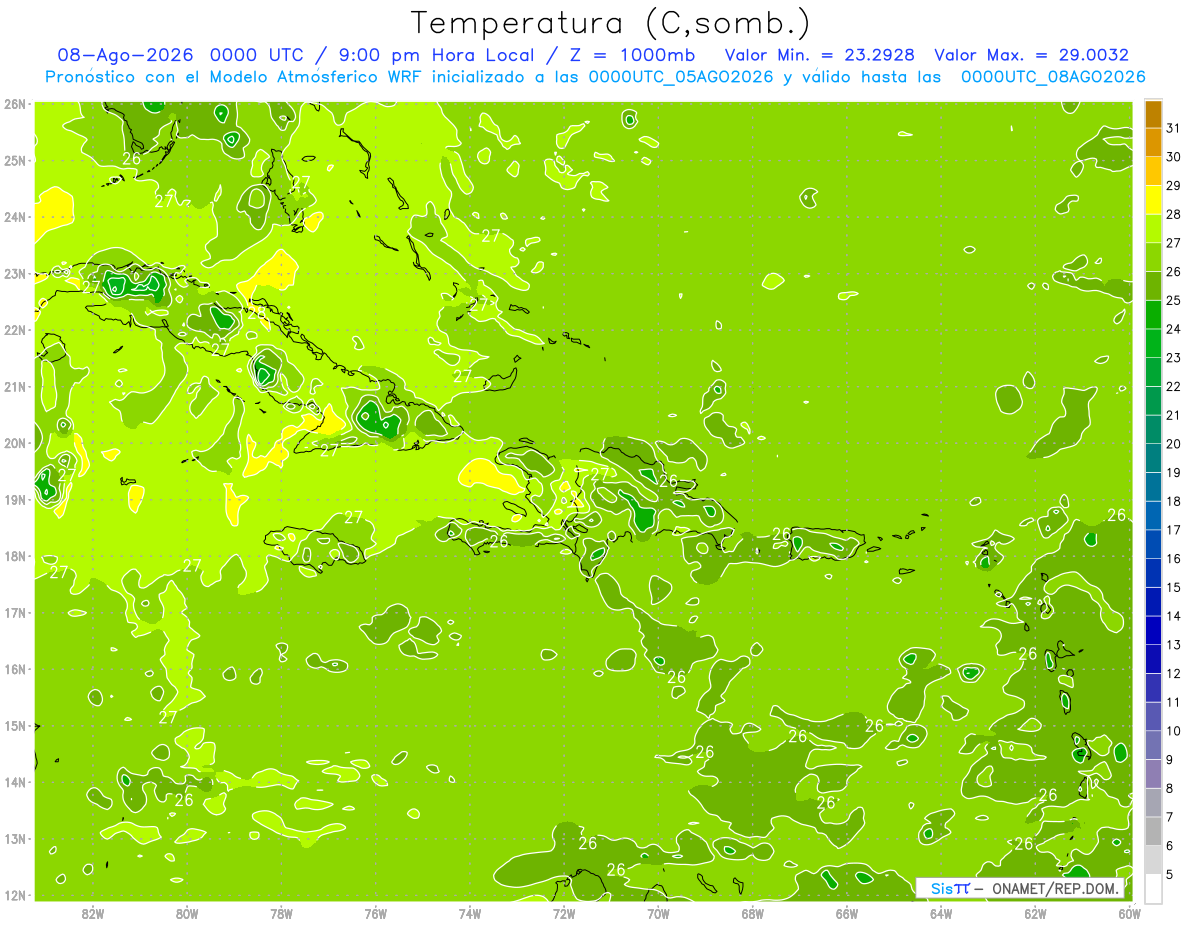The width and height of the screenshot is (1200, 927).
Task: Click the gray legend swatch between 6 and 7
Action: point(1153,831)
